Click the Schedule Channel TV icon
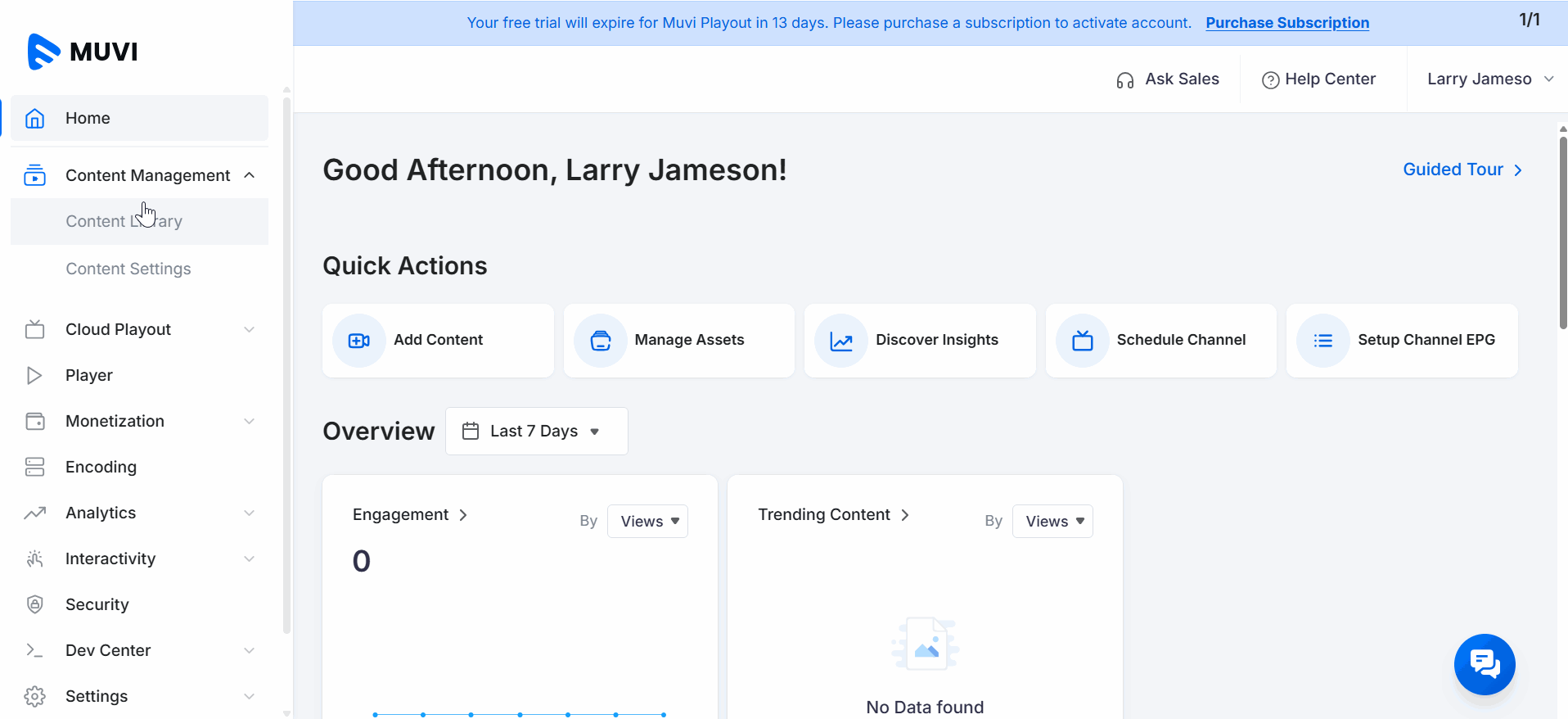Image resolution: width=1568 pixels, height=719 pixels. [x=1082, y=341]
